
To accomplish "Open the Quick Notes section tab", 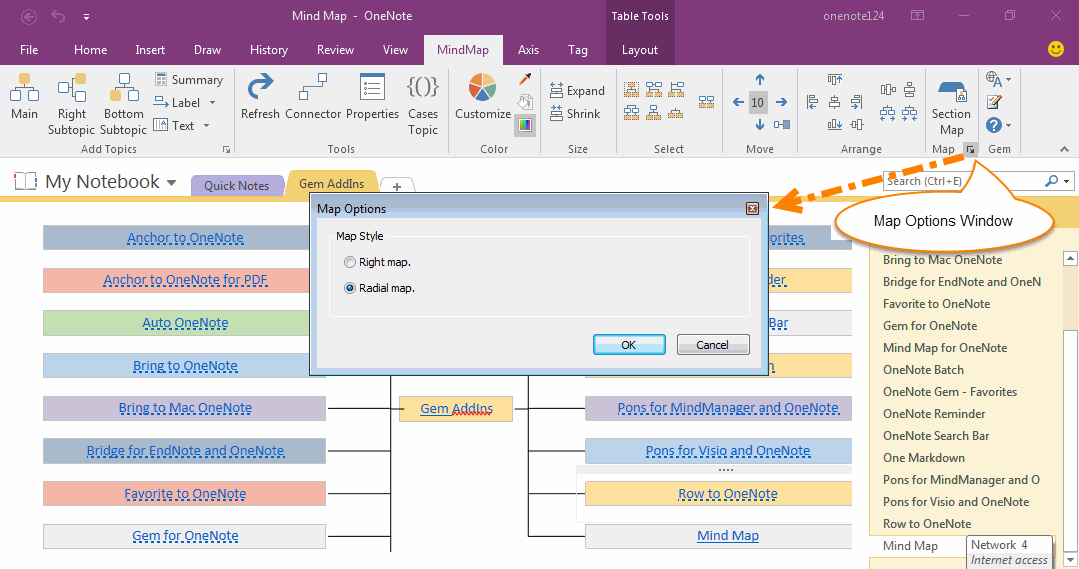I will pyautogui.click(x=236, y=185).
